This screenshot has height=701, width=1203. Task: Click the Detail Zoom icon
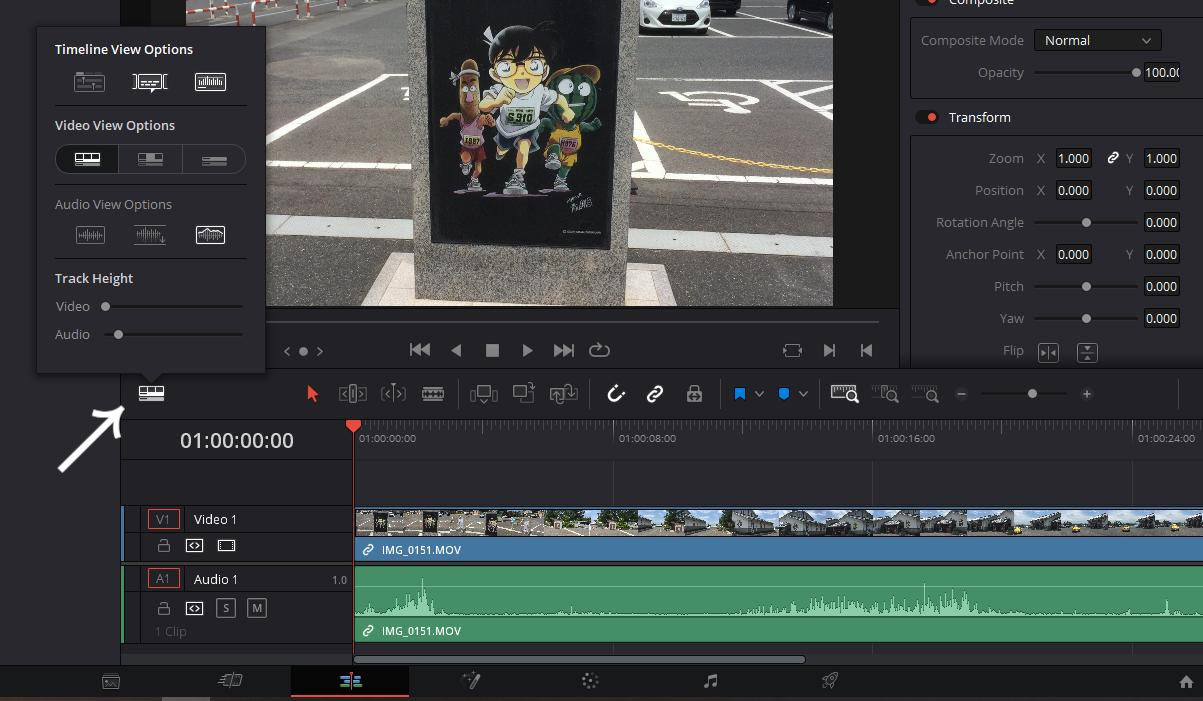(885, 394)
